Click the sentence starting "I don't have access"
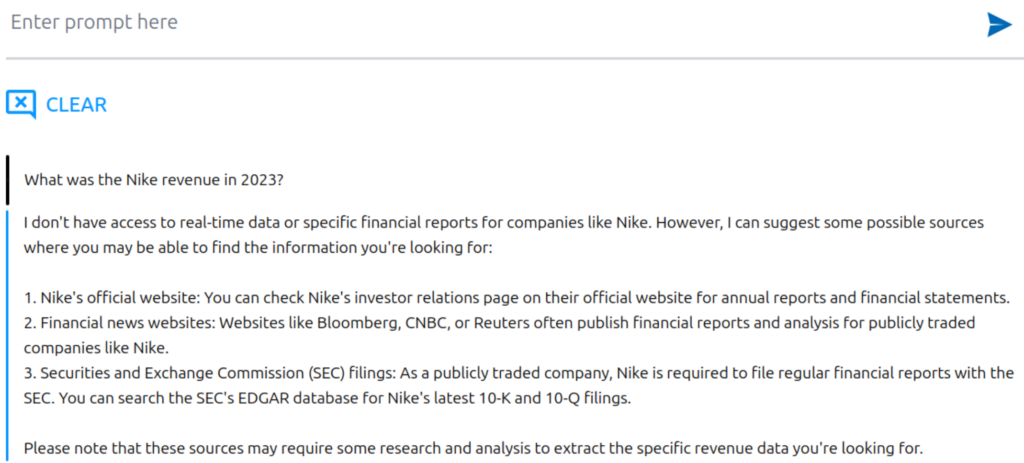1024x463 pixels. (504, 235)
